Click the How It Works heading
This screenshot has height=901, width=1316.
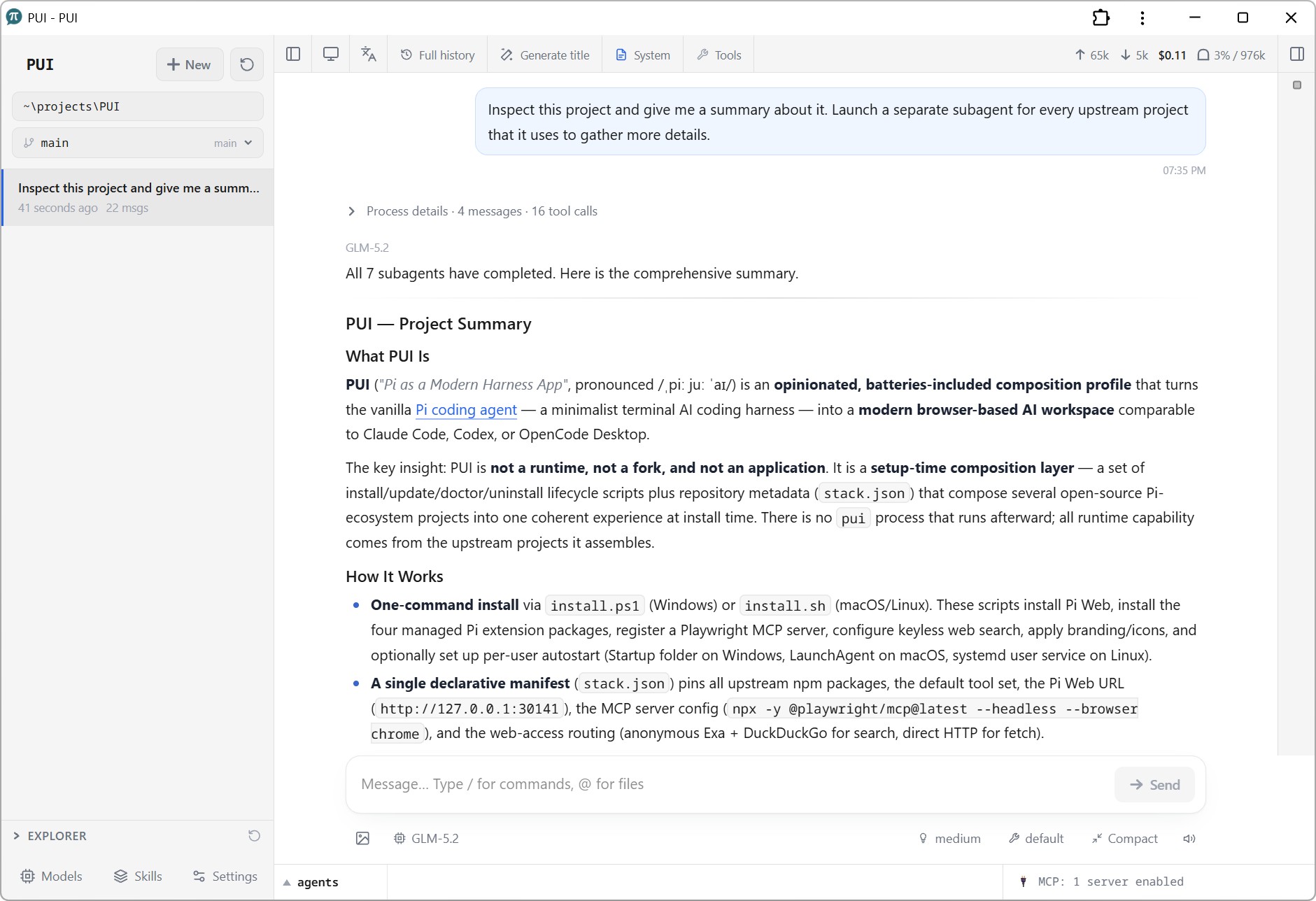[x=395, y=576]
